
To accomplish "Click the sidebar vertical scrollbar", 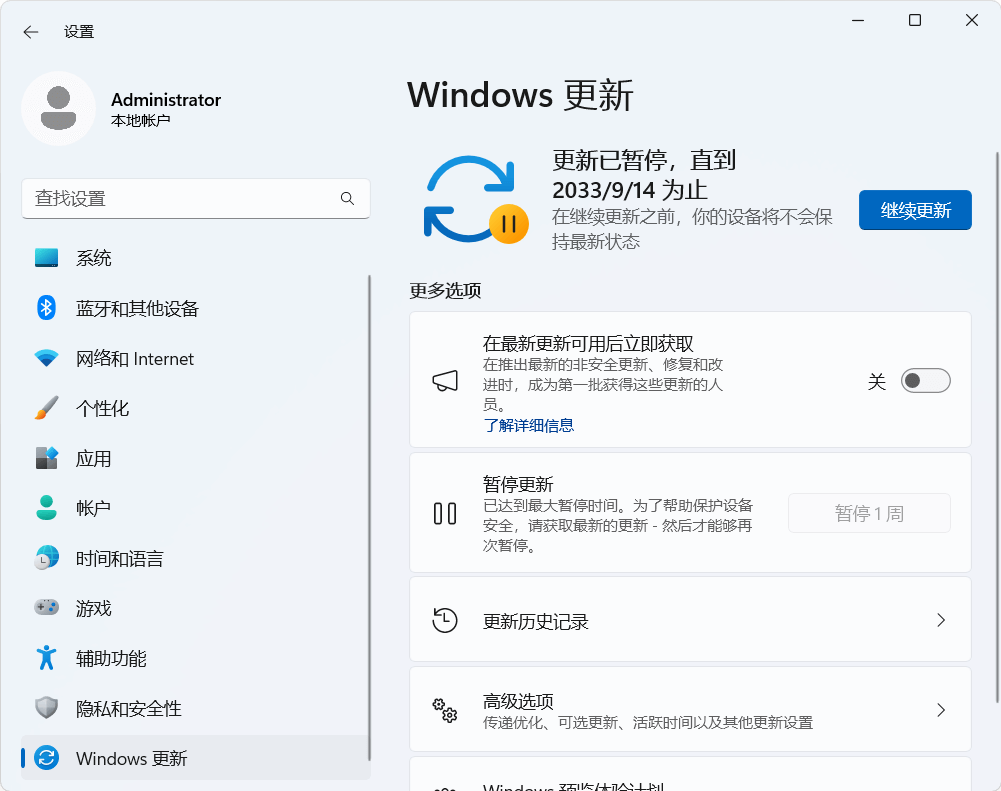I will click(x=370, y=517).
